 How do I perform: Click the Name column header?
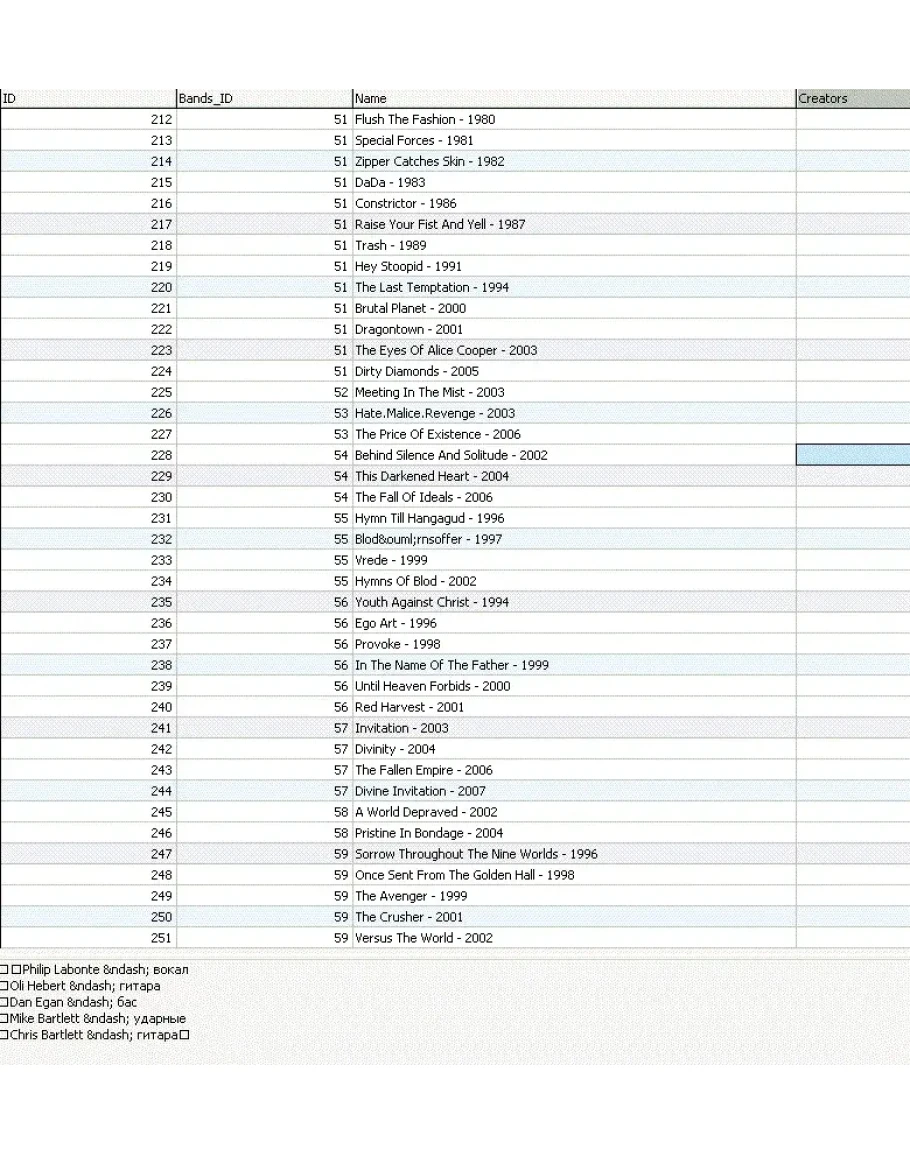pyautogui.click(x=574, y=98)
